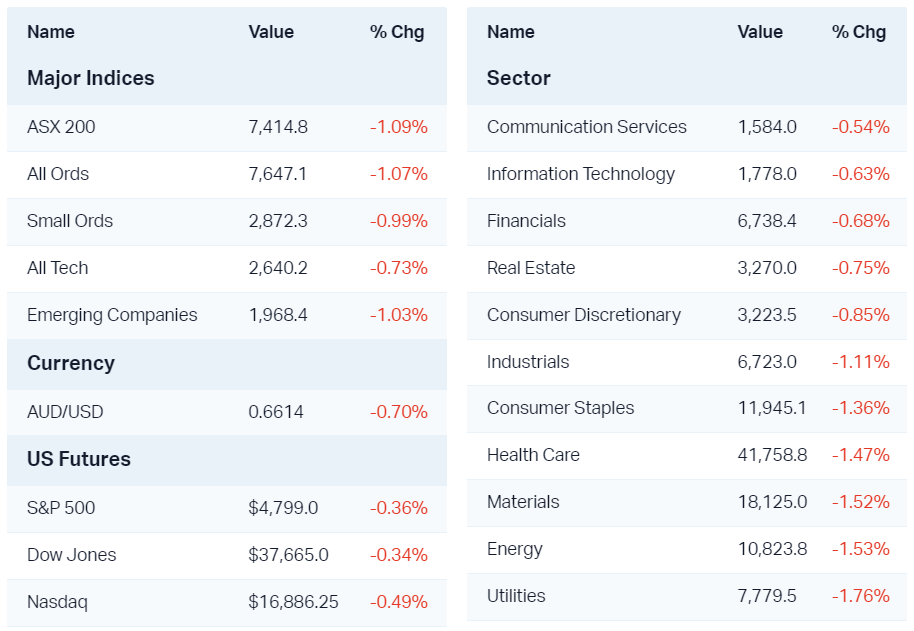Click the Materials sector value 18,125.0
Screen dimensions: 914x631
[772, 502]
